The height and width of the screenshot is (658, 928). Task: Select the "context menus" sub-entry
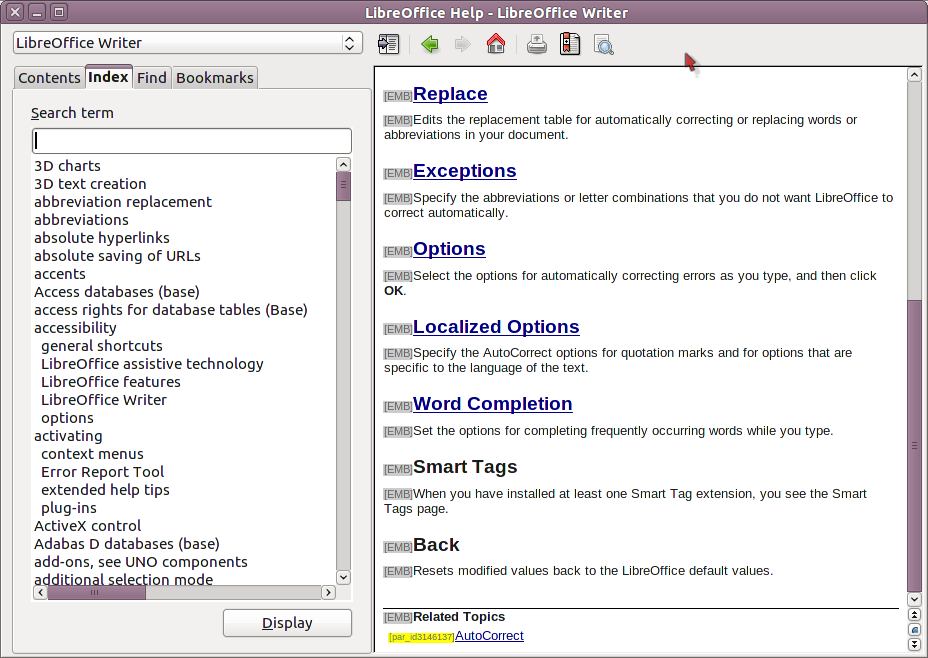pos(92,454)
